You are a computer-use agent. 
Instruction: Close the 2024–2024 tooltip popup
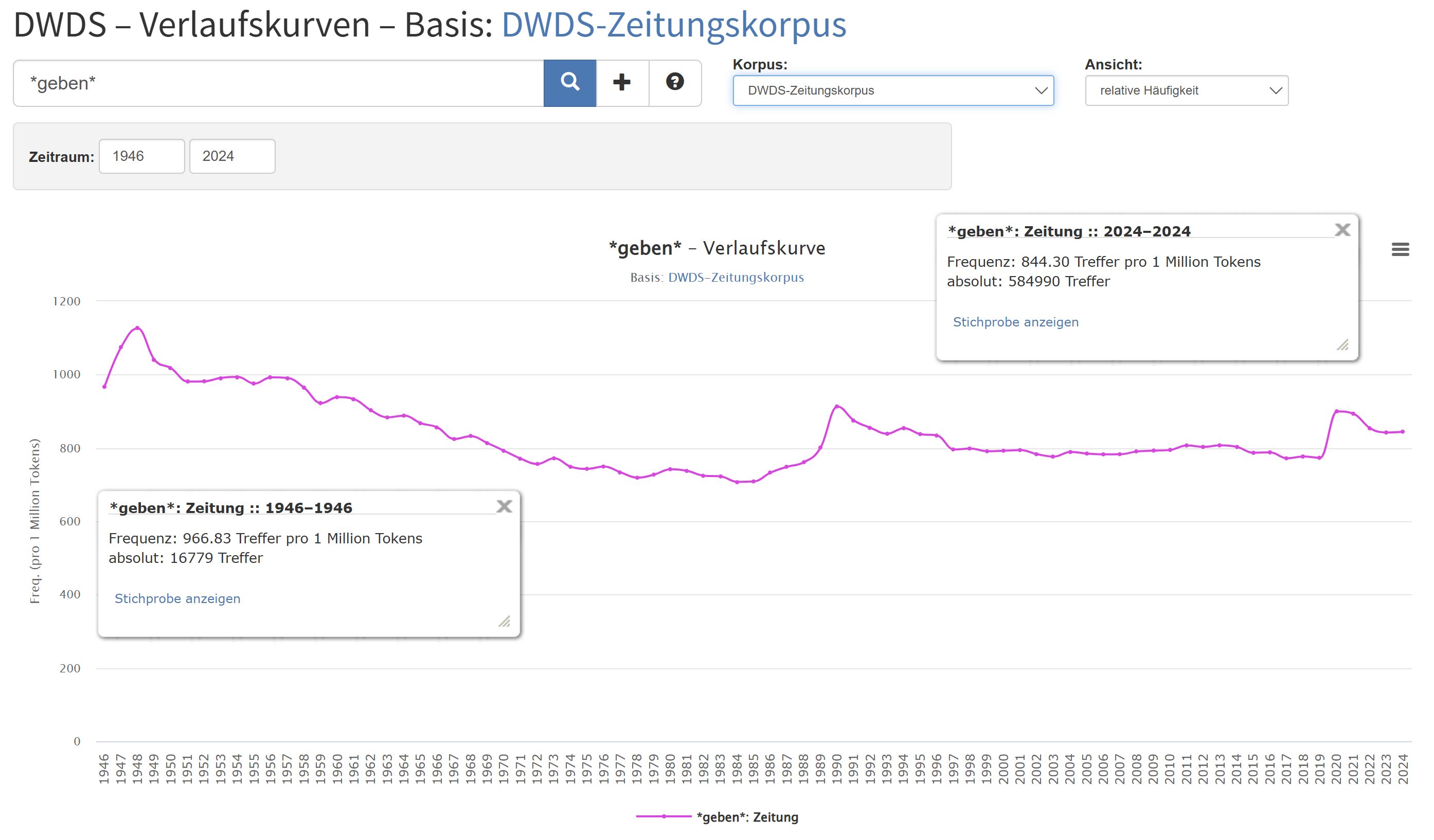pos(1342,230)
